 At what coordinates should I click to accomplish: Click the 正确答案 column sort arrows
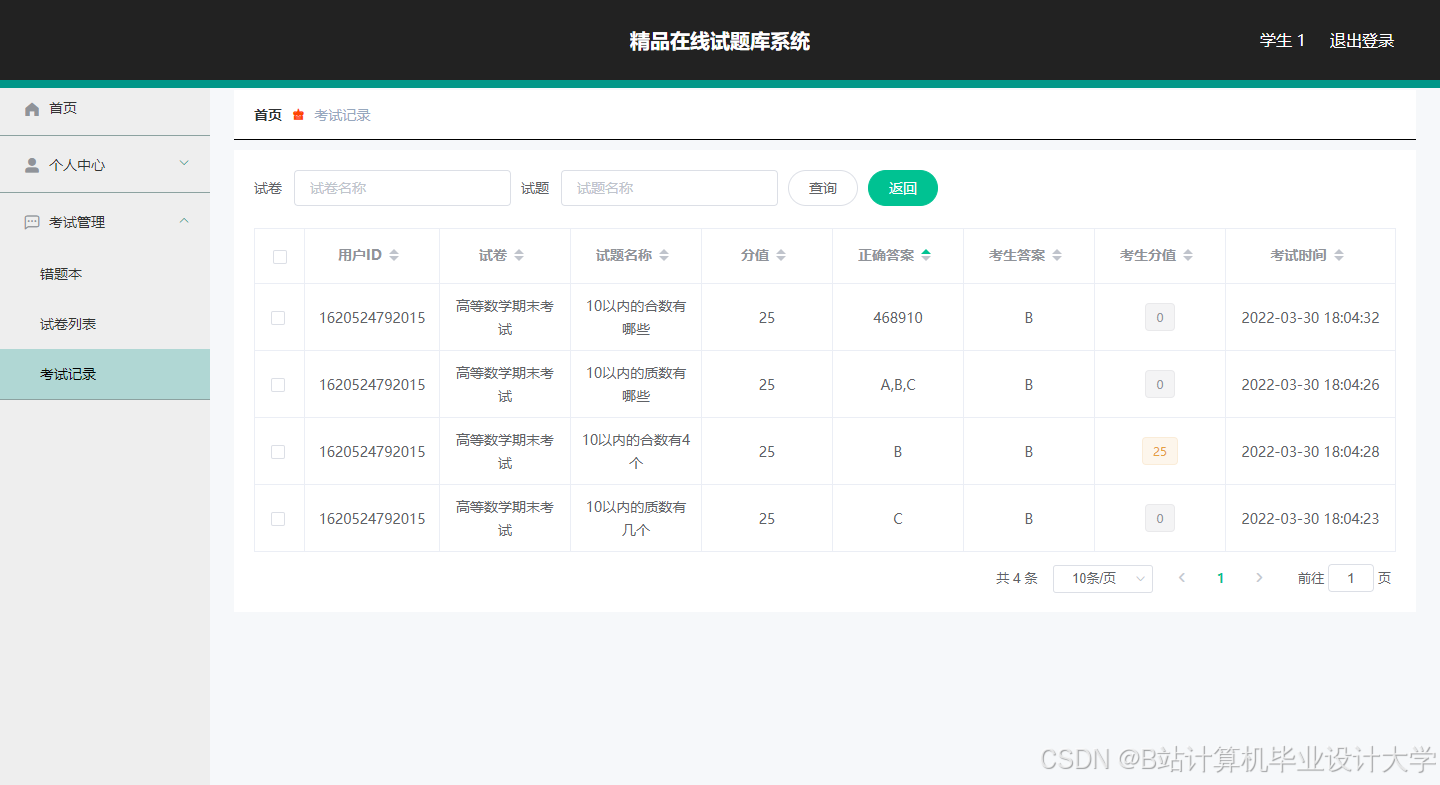pyautogui.click(x=926, y=256)
